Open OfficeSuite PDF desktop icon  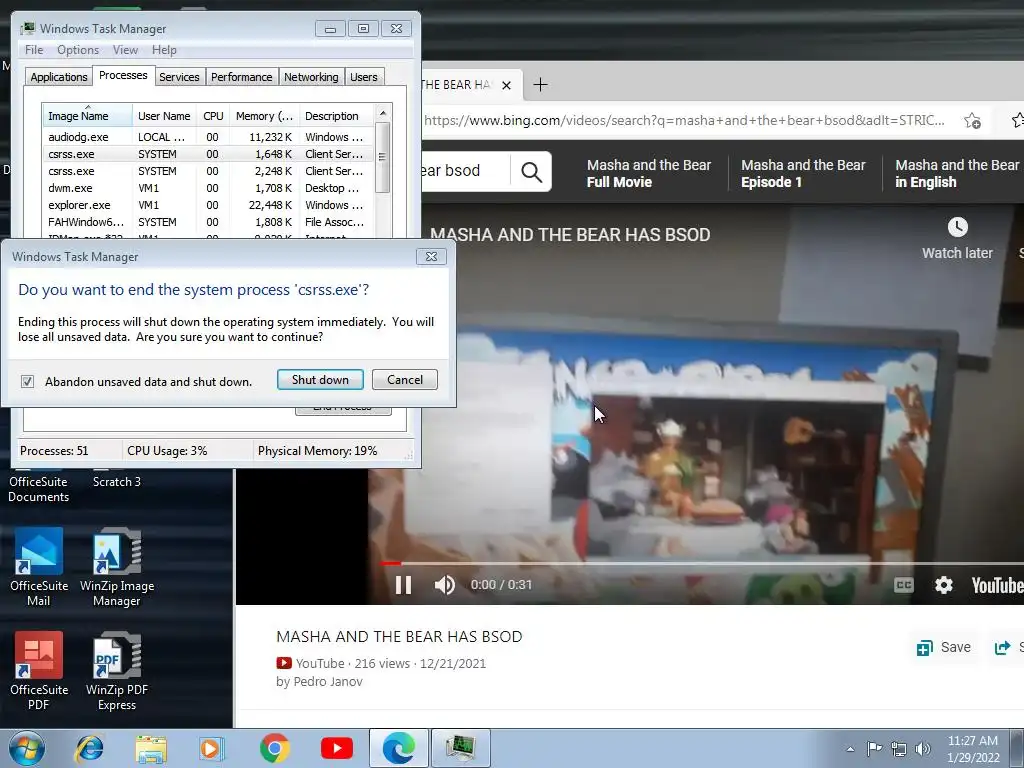tap(39, 671)
